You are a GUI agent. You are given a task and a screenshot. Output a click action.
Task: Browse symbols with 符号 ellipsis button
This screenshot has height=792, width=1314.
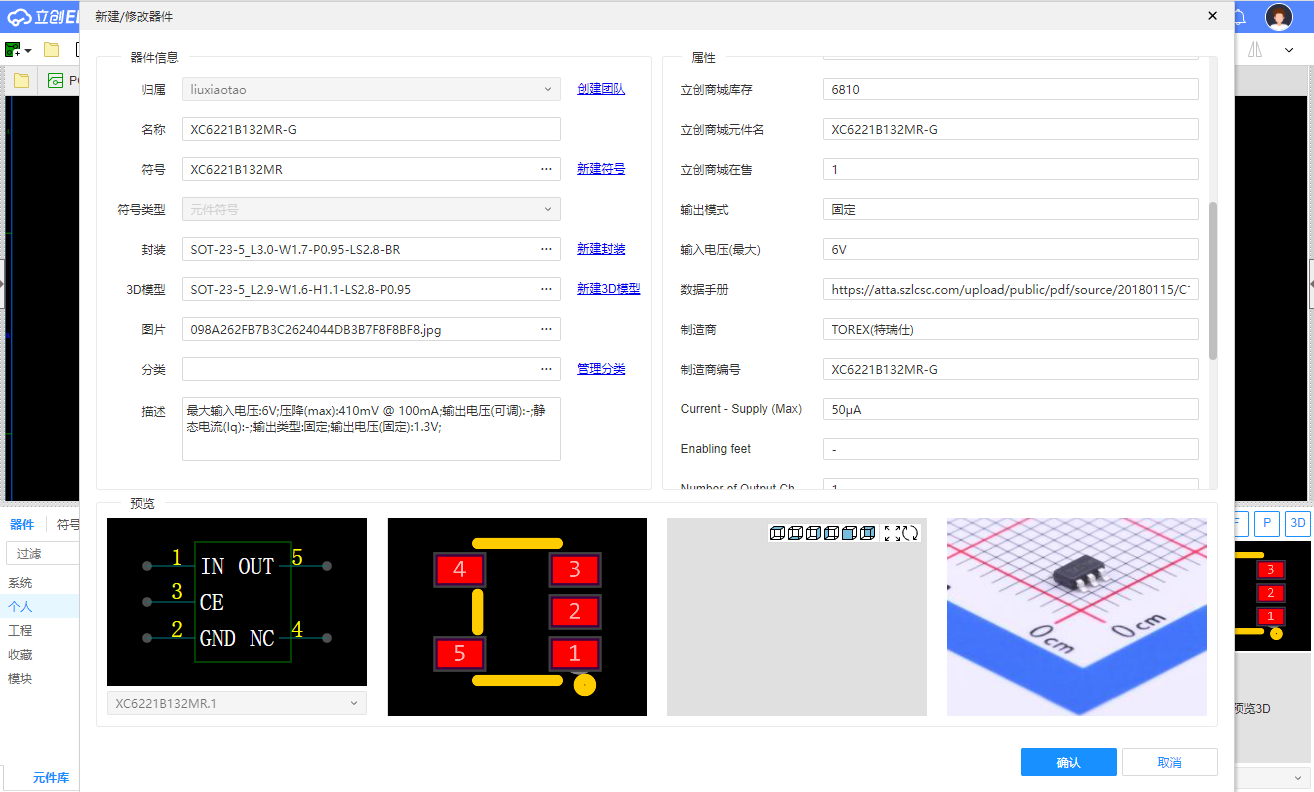(546, 169)
